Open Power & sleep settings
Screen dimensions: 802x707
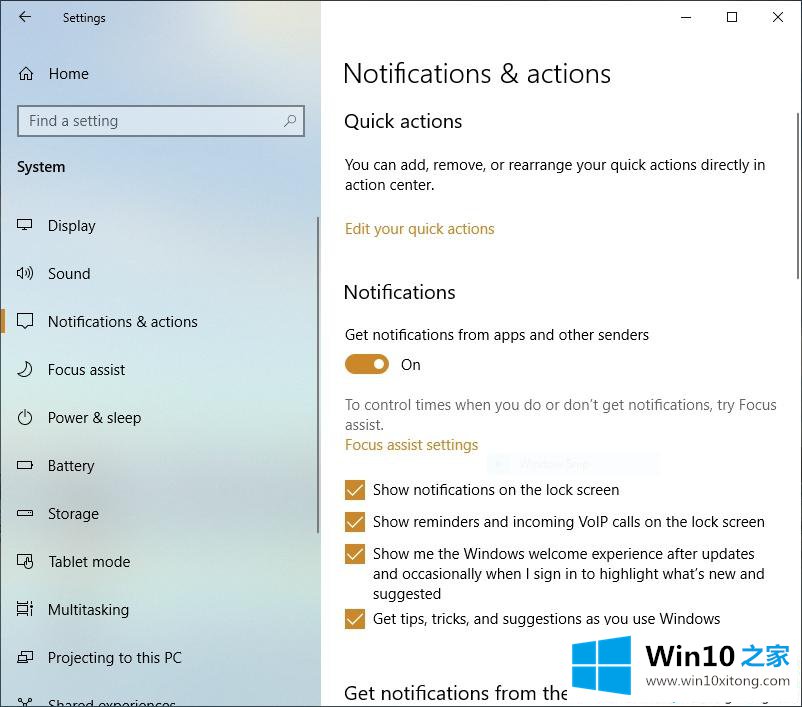[x=95, y=417]
